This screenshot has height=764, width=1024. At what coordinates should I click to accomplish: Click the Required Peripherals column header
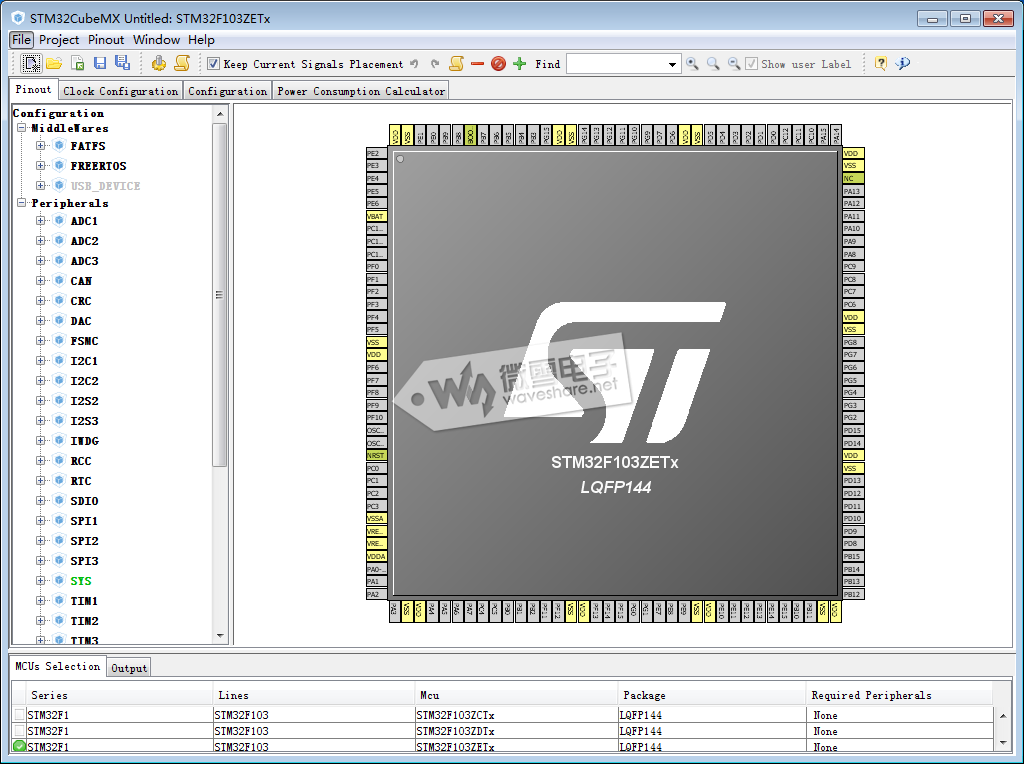point(899,695)
